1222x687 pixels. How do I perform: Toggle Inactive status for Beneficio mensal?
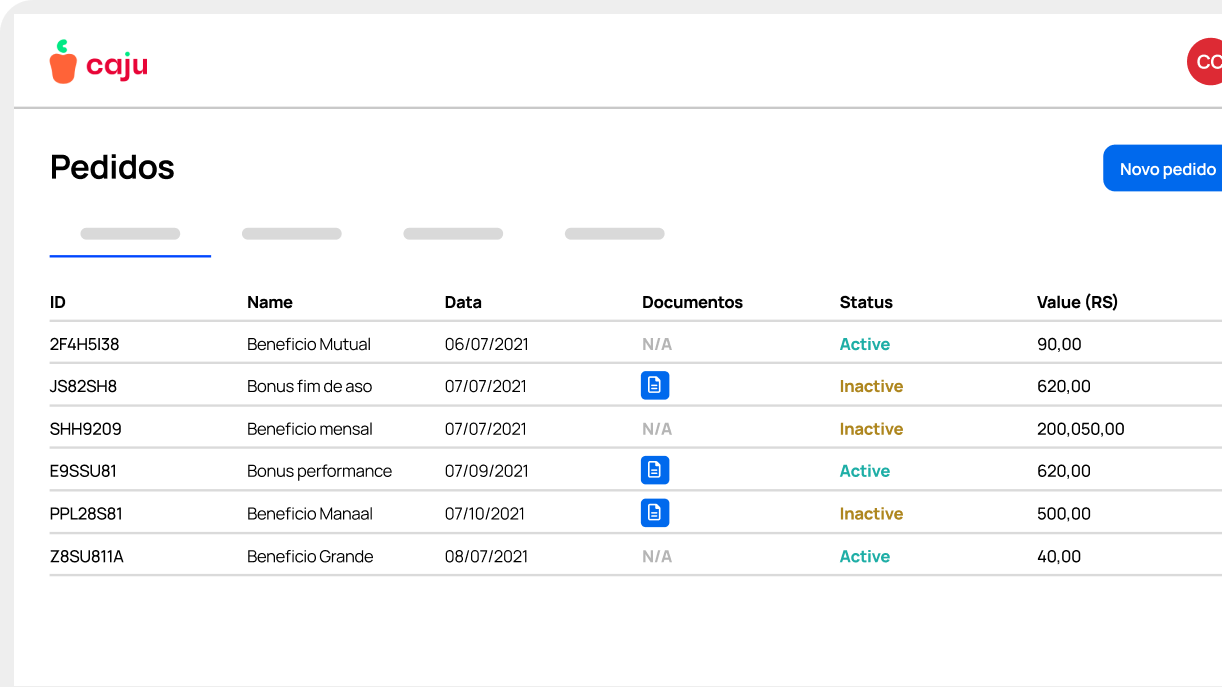click(871, 428)
